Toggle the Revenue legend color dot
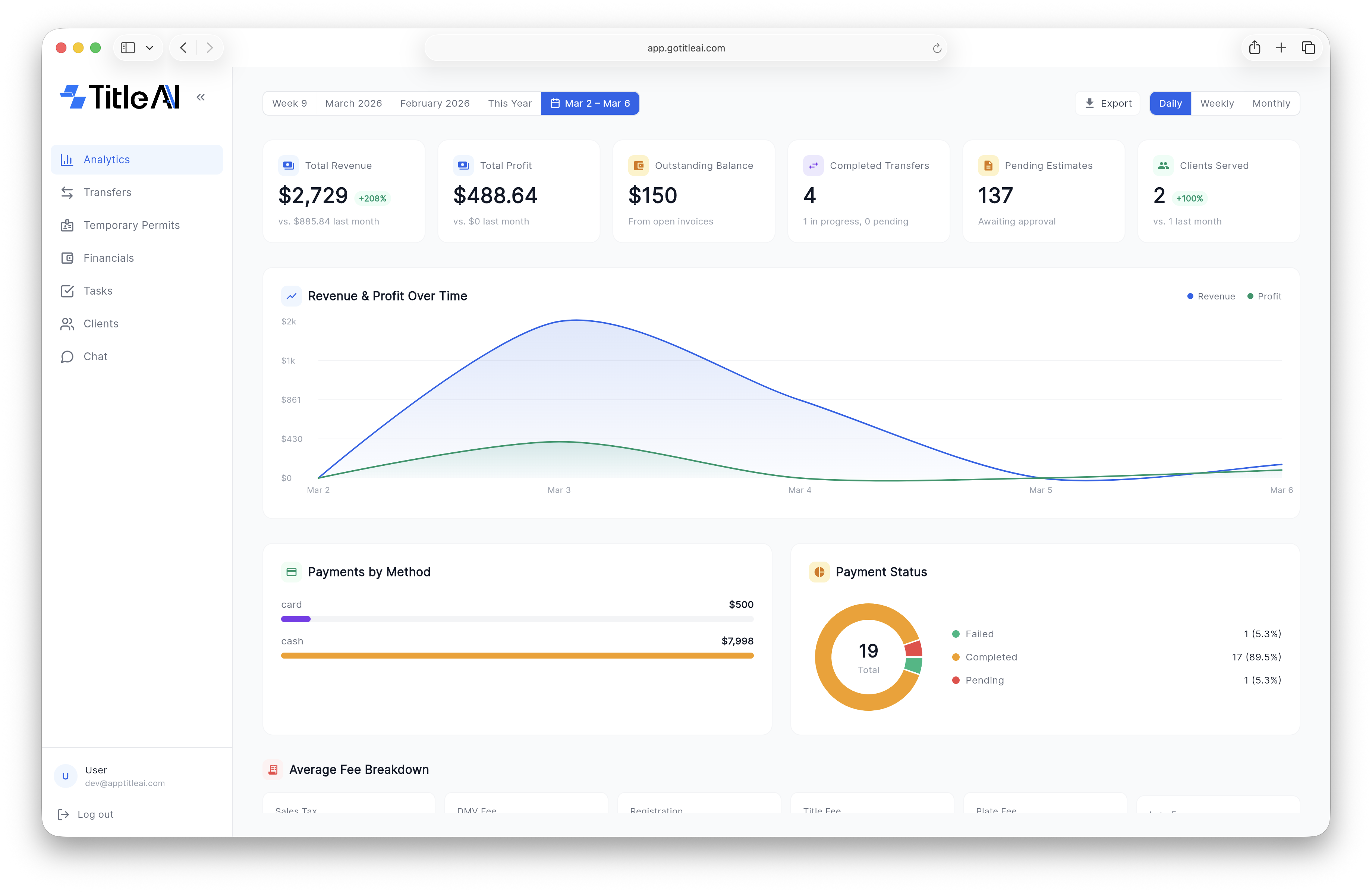 [x=1190, y=296]
